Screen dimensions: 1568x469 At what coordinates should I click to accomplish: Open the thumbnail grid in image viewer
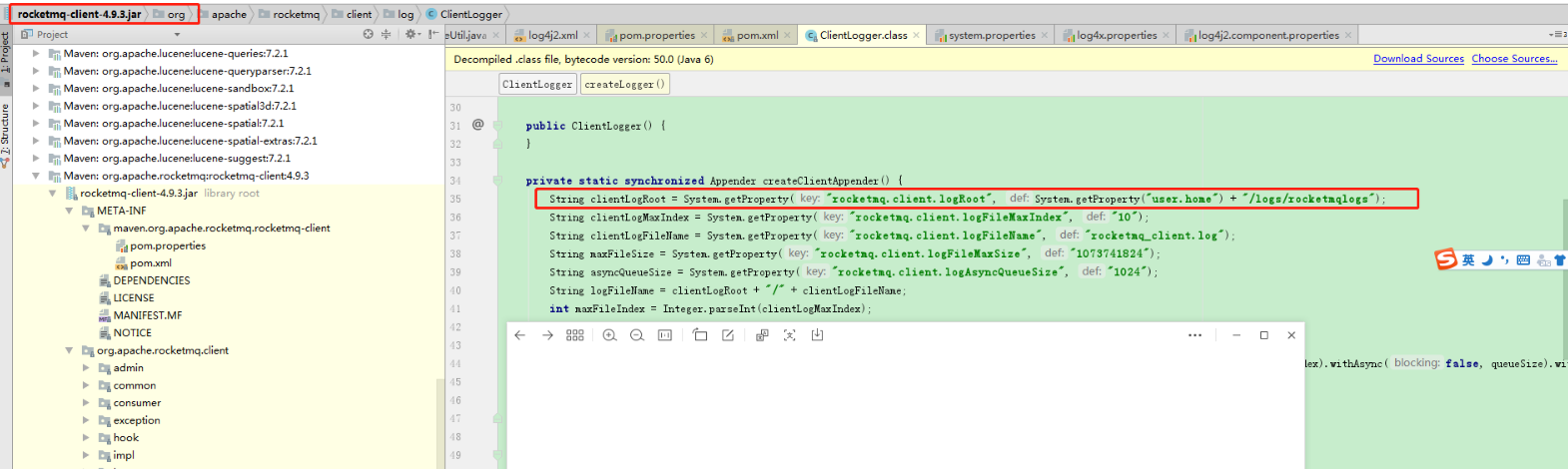click(x=575, y=335)
